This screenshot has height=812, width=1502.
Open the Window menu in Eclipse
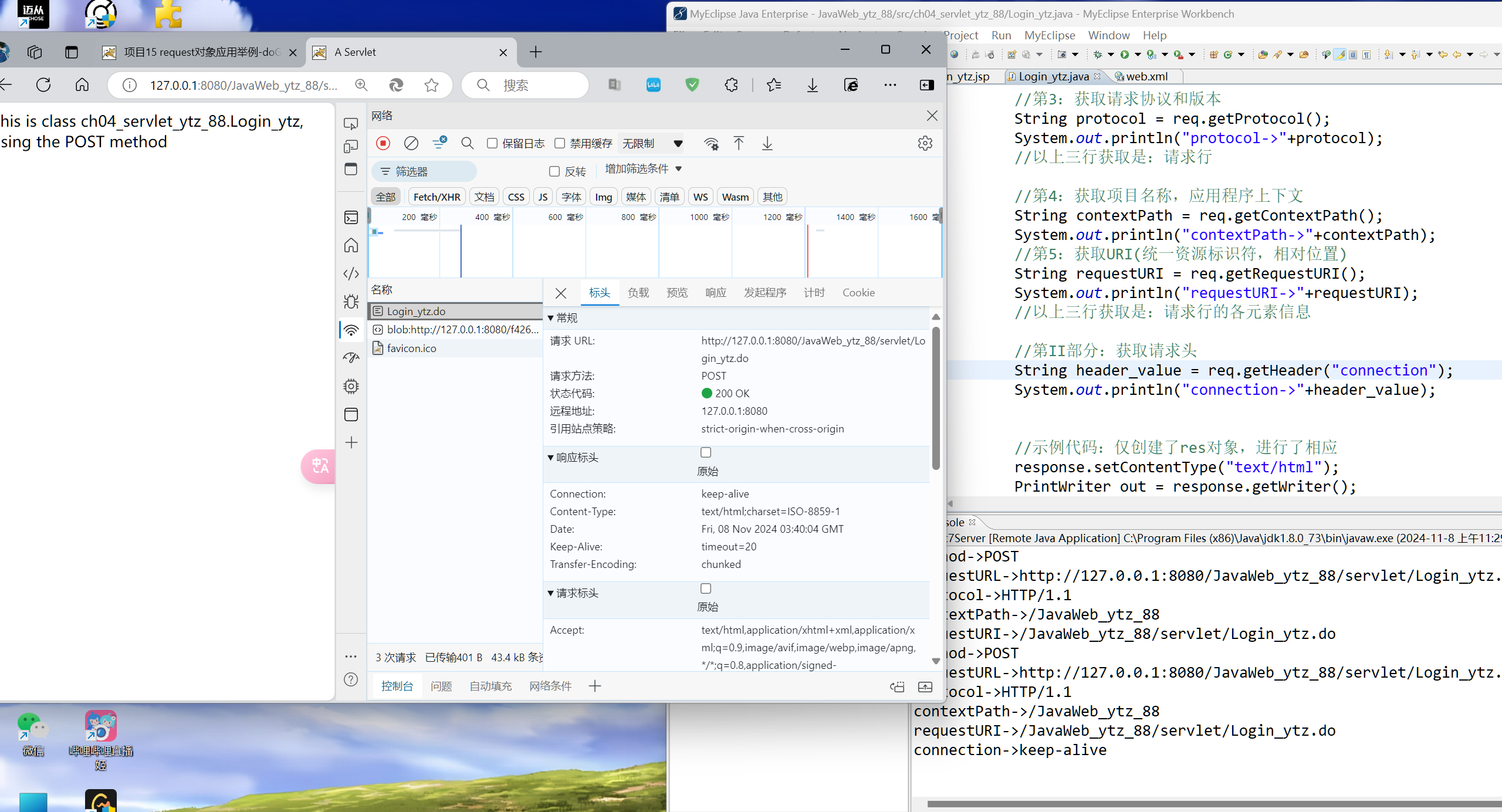pos(1108,35)
